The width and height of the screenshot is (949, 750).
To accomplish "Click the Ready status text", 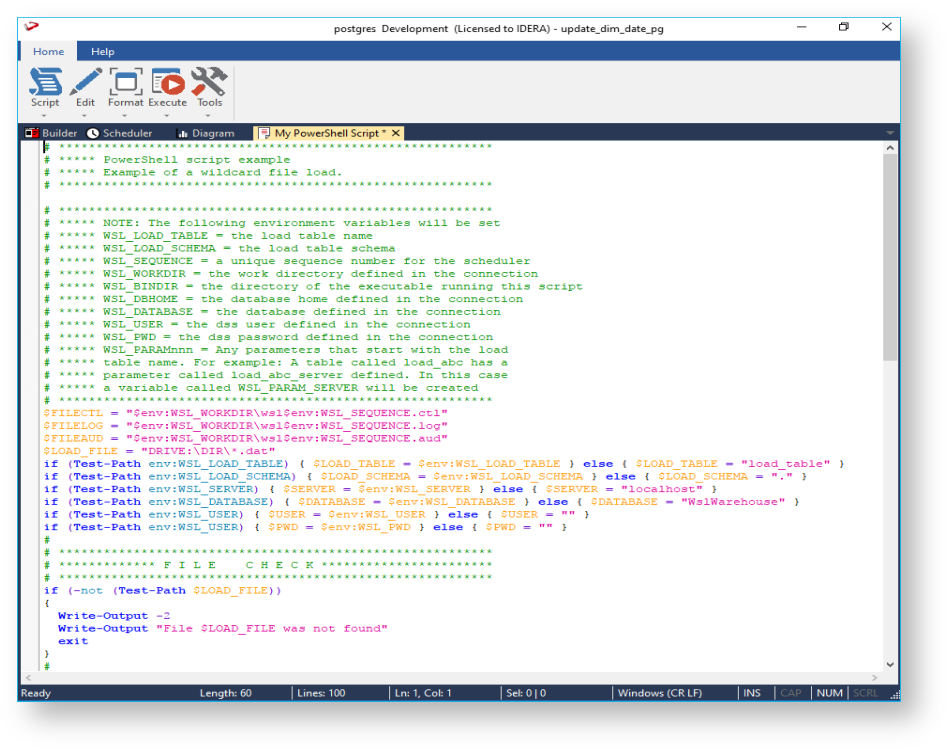I will 36,693.
